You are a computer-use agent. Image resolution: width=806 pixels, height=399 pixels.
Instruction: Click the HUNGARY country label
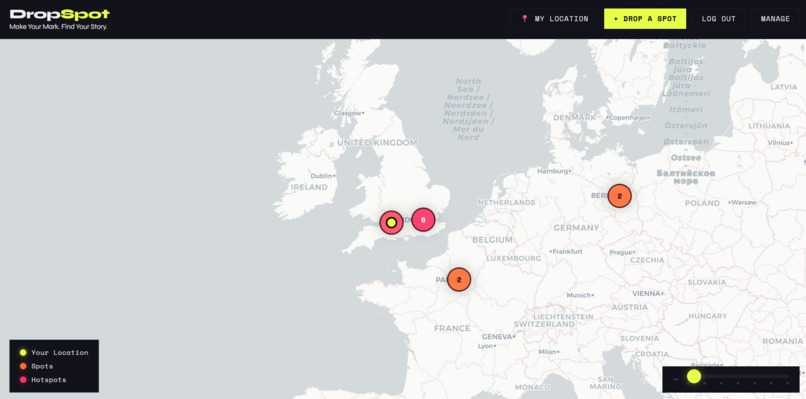coord(708,316)
